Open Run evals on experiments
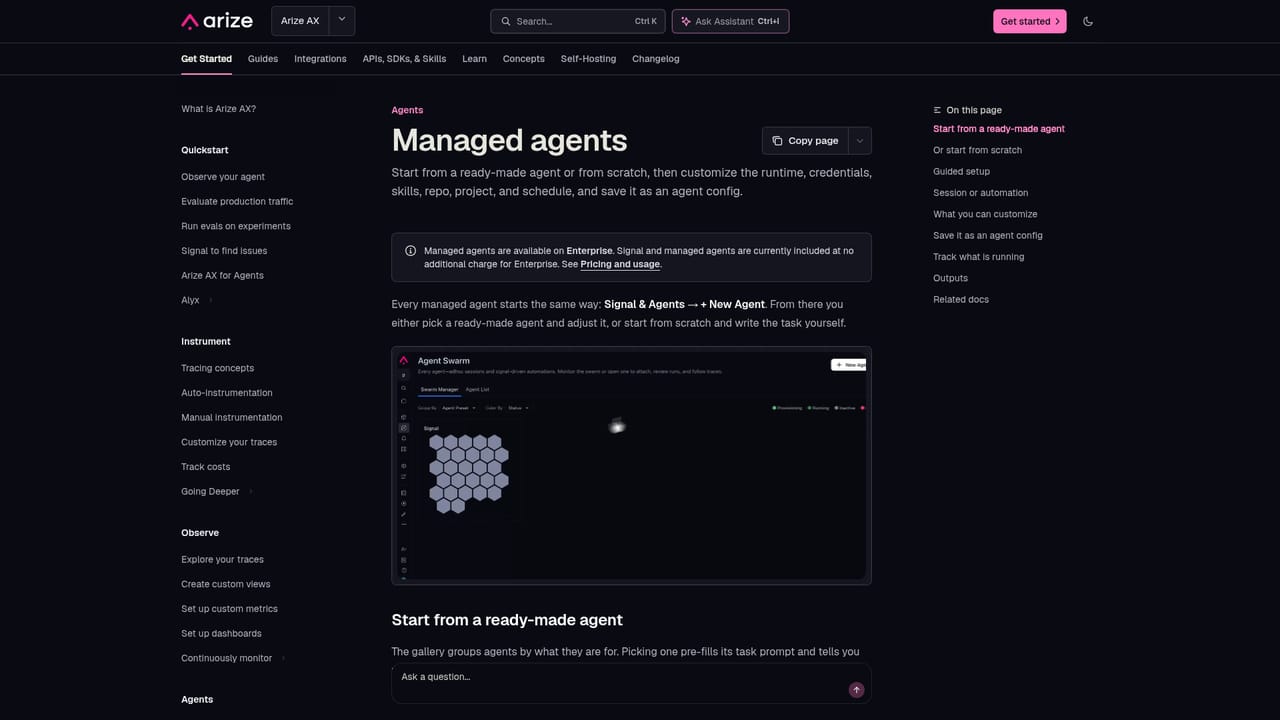Screen dimensions: 1280x720 point(236,226)
